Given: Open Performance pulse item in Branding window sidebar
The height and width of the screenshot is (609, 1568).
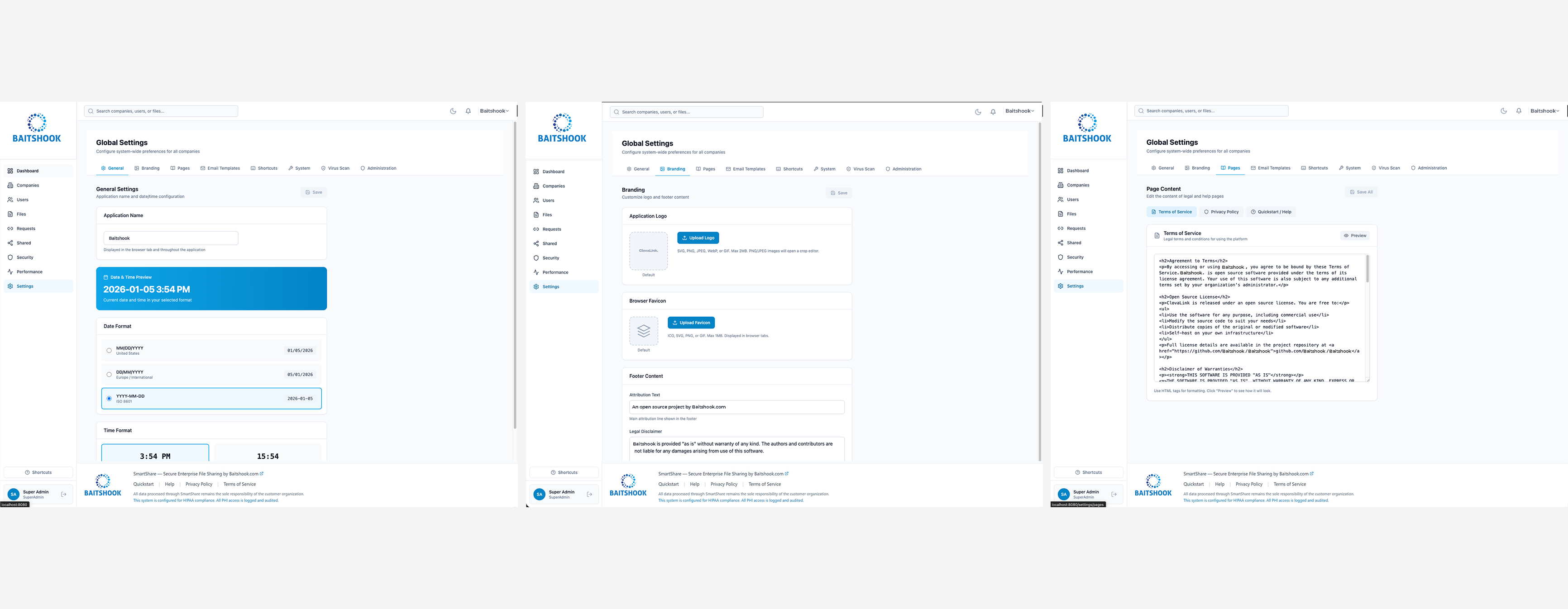Looking at the screenshot, I should (555, 272).
